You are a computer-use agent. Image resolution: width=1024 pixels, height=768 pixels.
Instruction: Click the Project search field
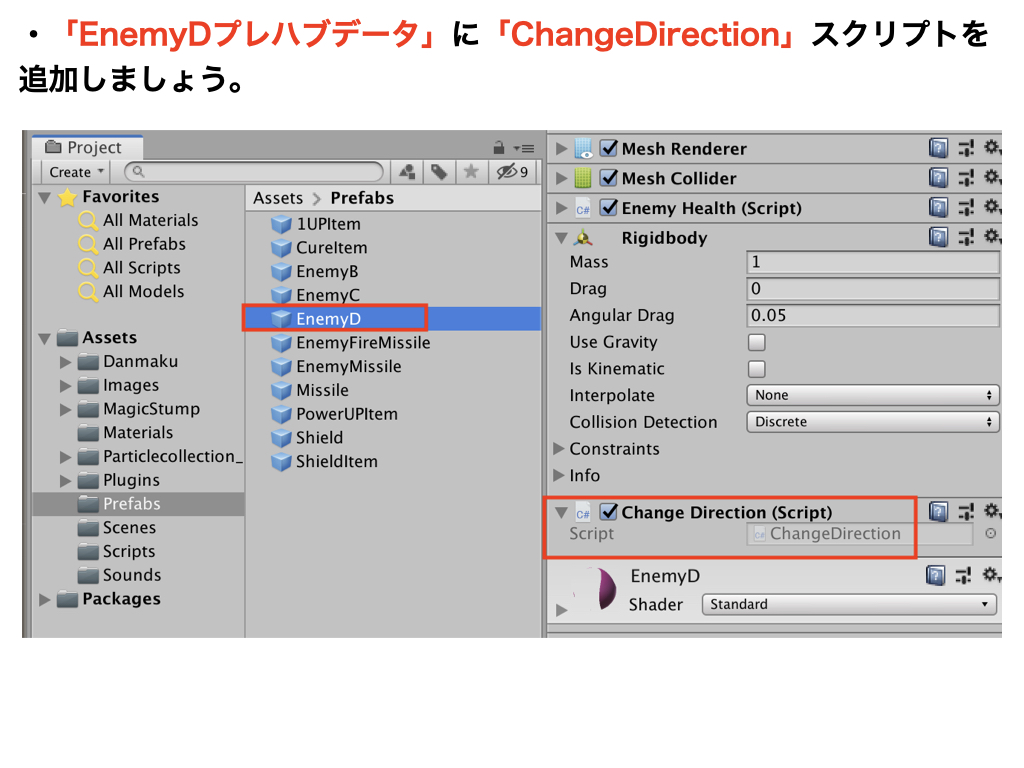(254, 172)
